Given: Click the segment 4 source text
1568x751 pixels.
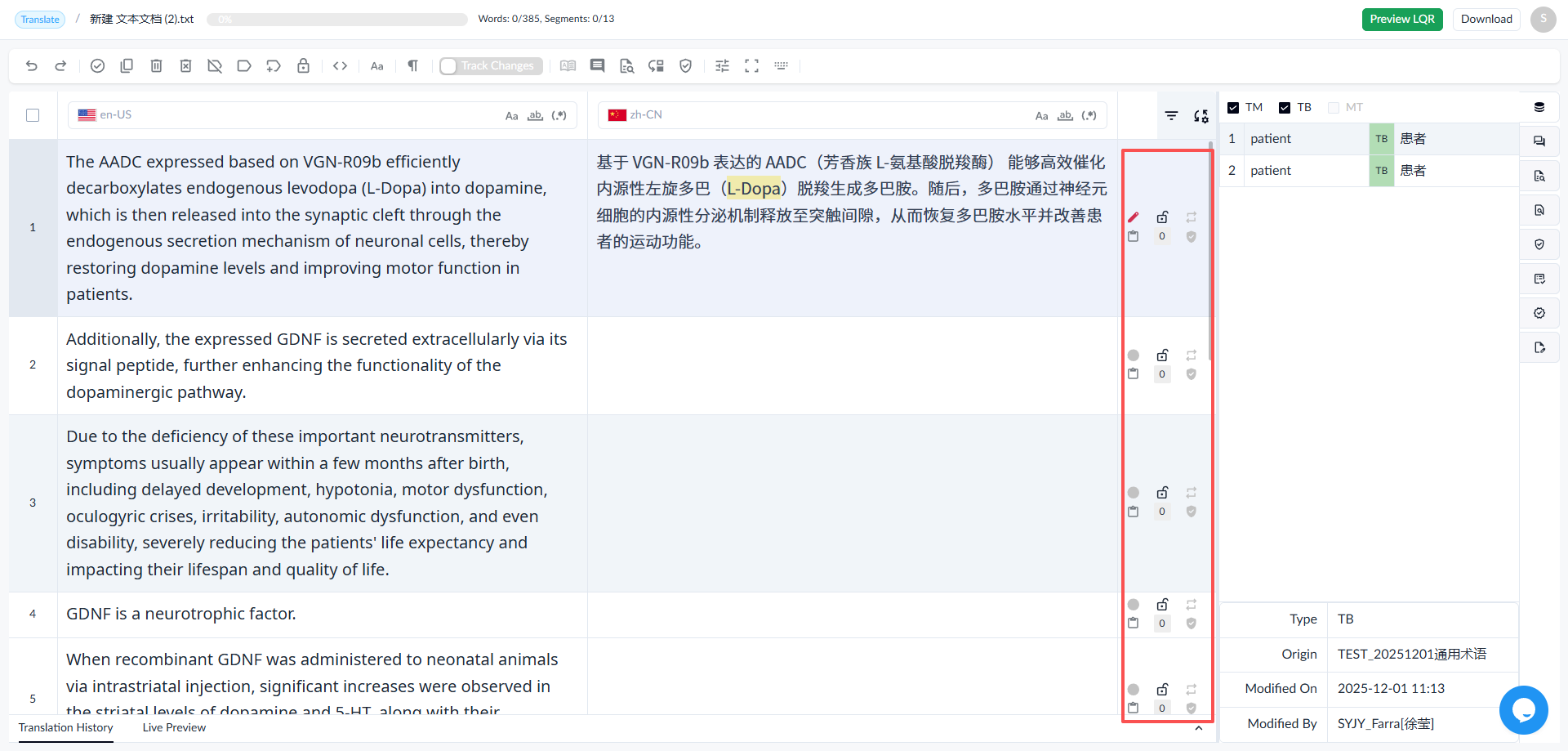Looking at the screenshot, I should tap(181, 615).
